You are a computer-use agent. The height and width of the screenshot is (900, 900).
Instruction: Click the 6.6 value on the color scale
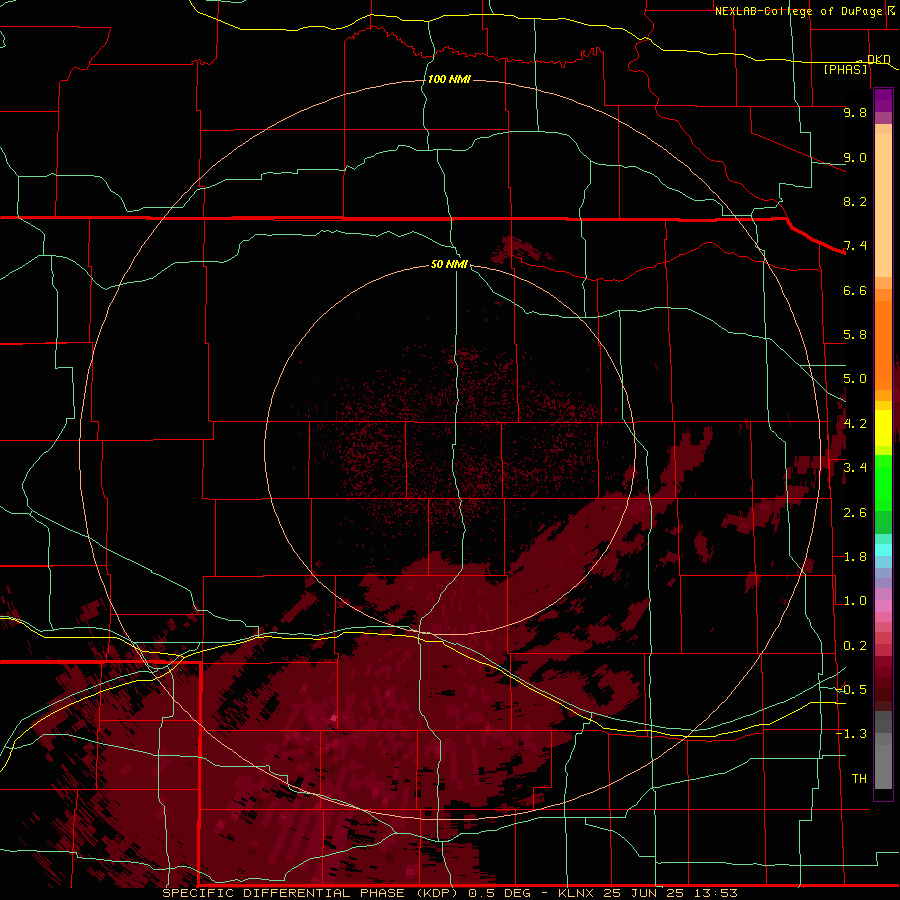(855, 290)
